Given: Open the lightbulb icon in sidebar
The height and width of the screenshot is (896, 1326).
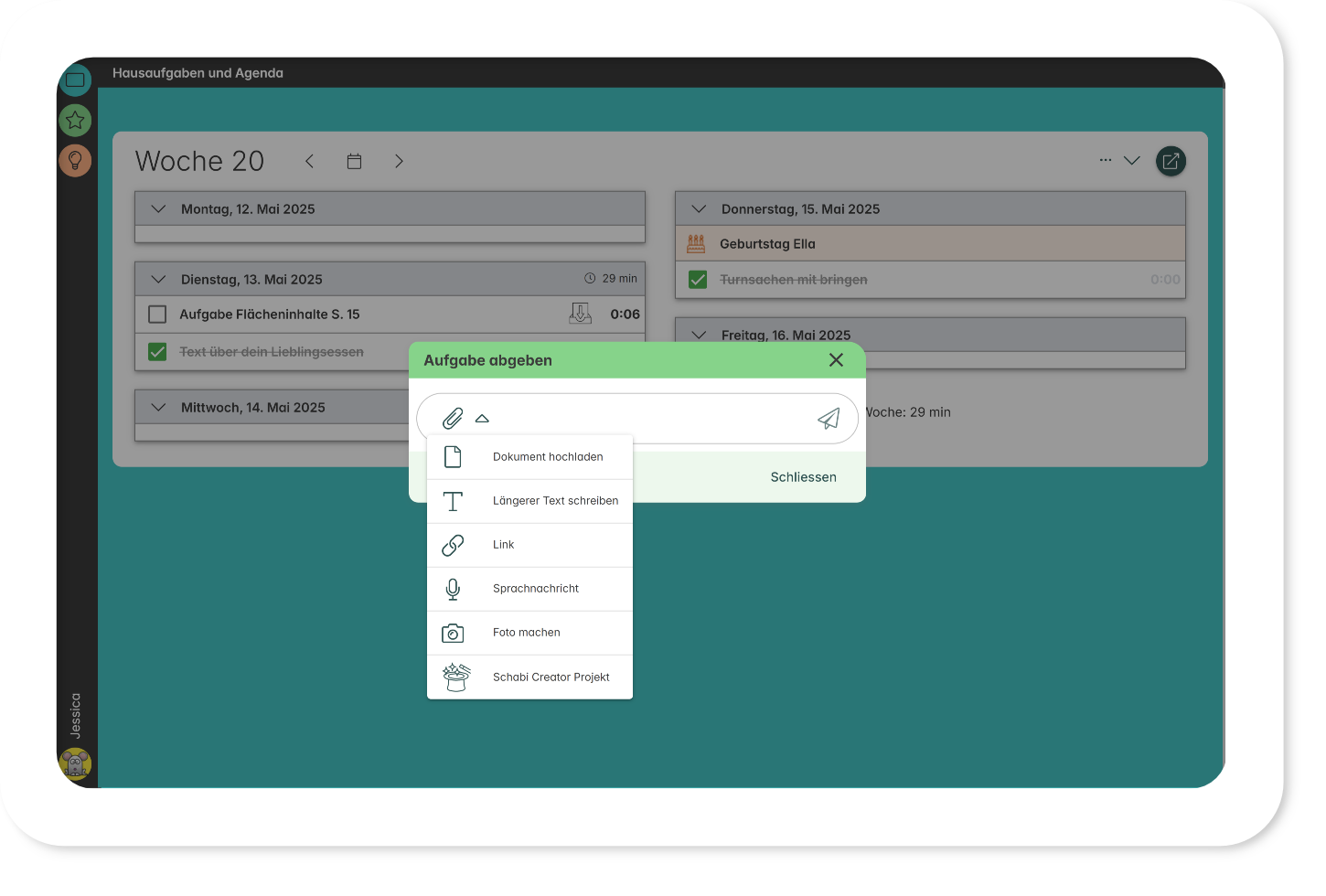Looking at the screenshot, I should 75,161.
